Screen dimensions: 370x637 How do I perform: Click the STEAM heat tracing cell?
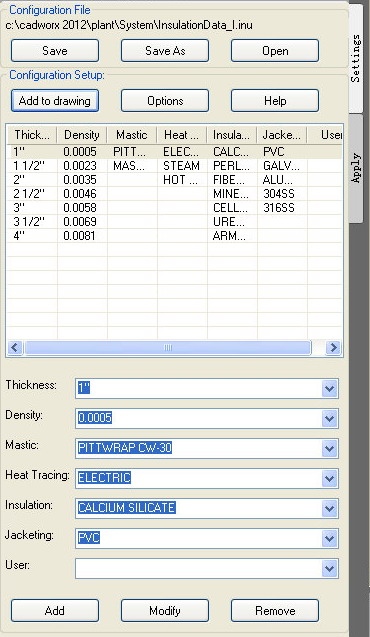tap(182, 166)
